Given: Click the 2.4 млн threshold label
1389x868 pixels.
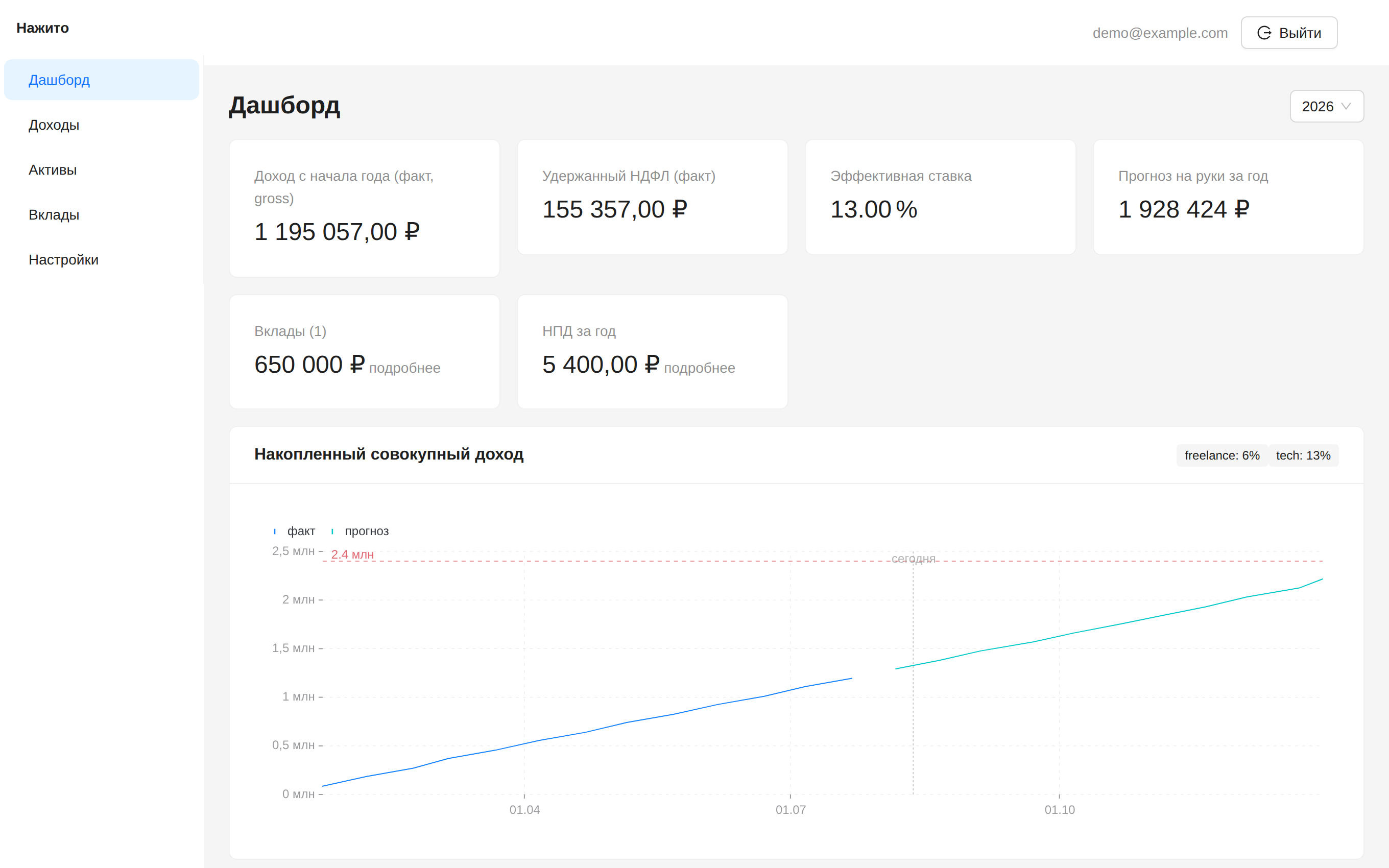Looking at the screenshot, I should pyautogui.click(x=352, y=554).
